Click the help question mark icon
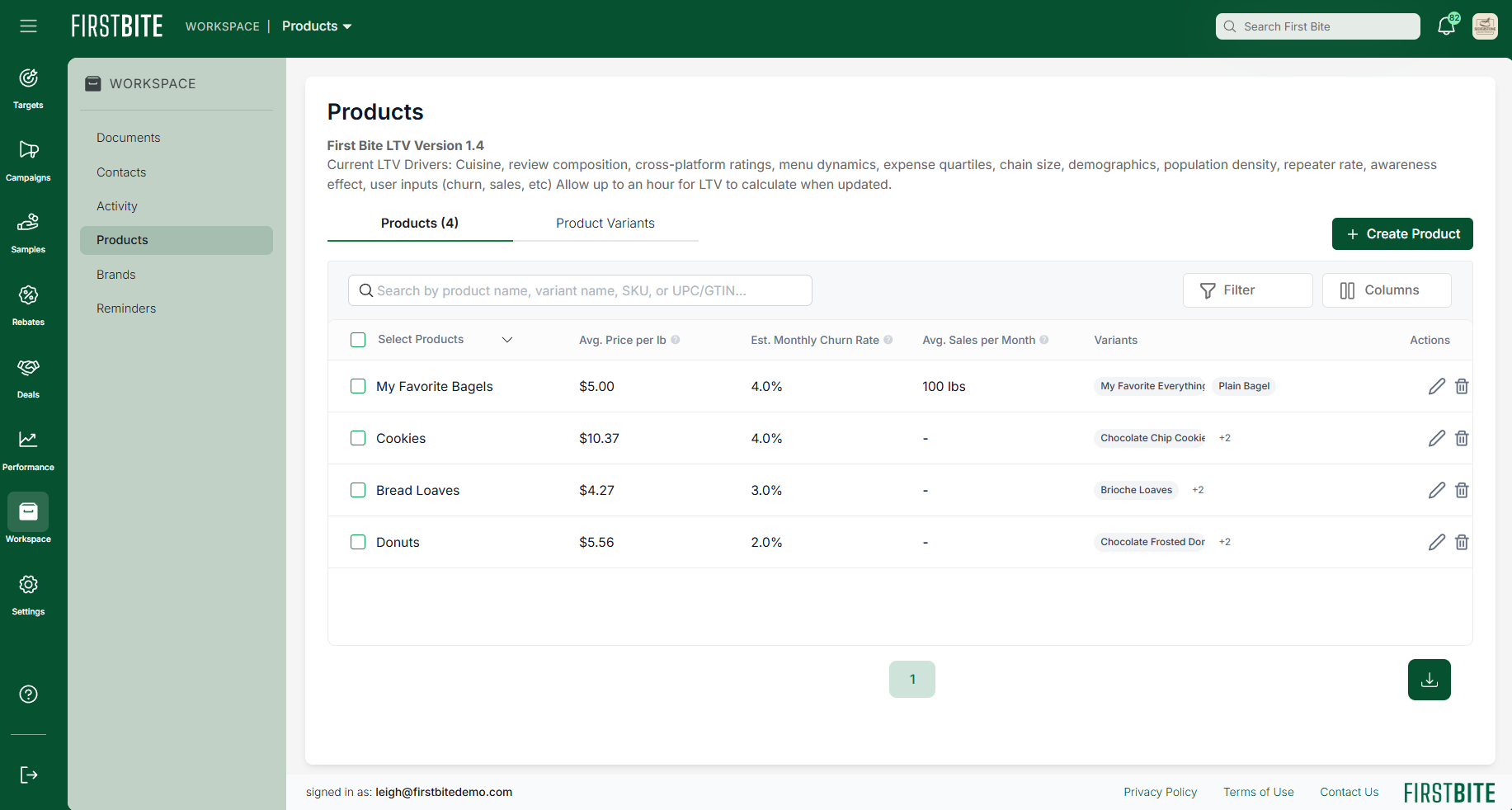 (x=28, y=694)
